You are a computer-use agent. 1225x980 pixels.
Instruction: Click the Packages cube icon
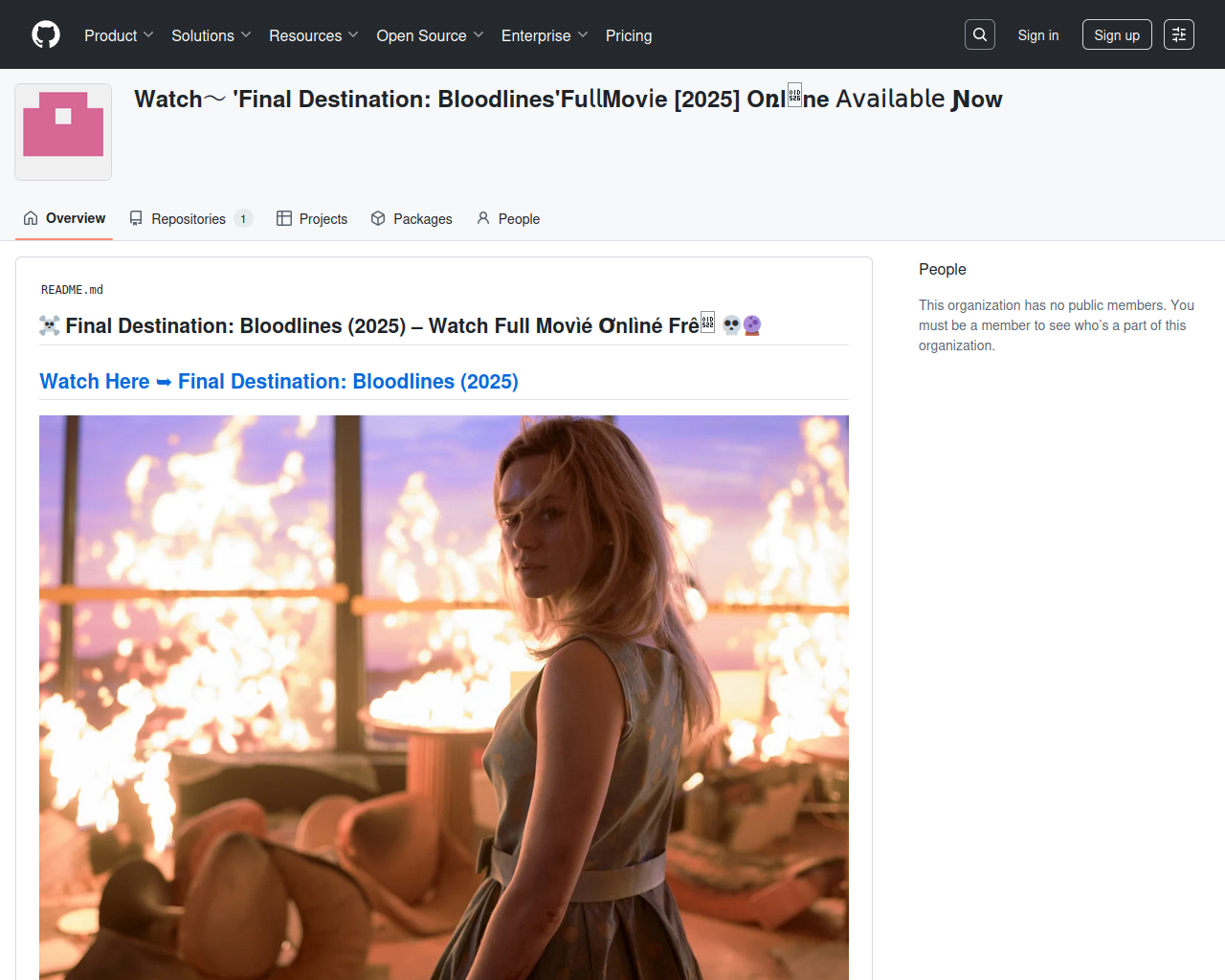378,218
